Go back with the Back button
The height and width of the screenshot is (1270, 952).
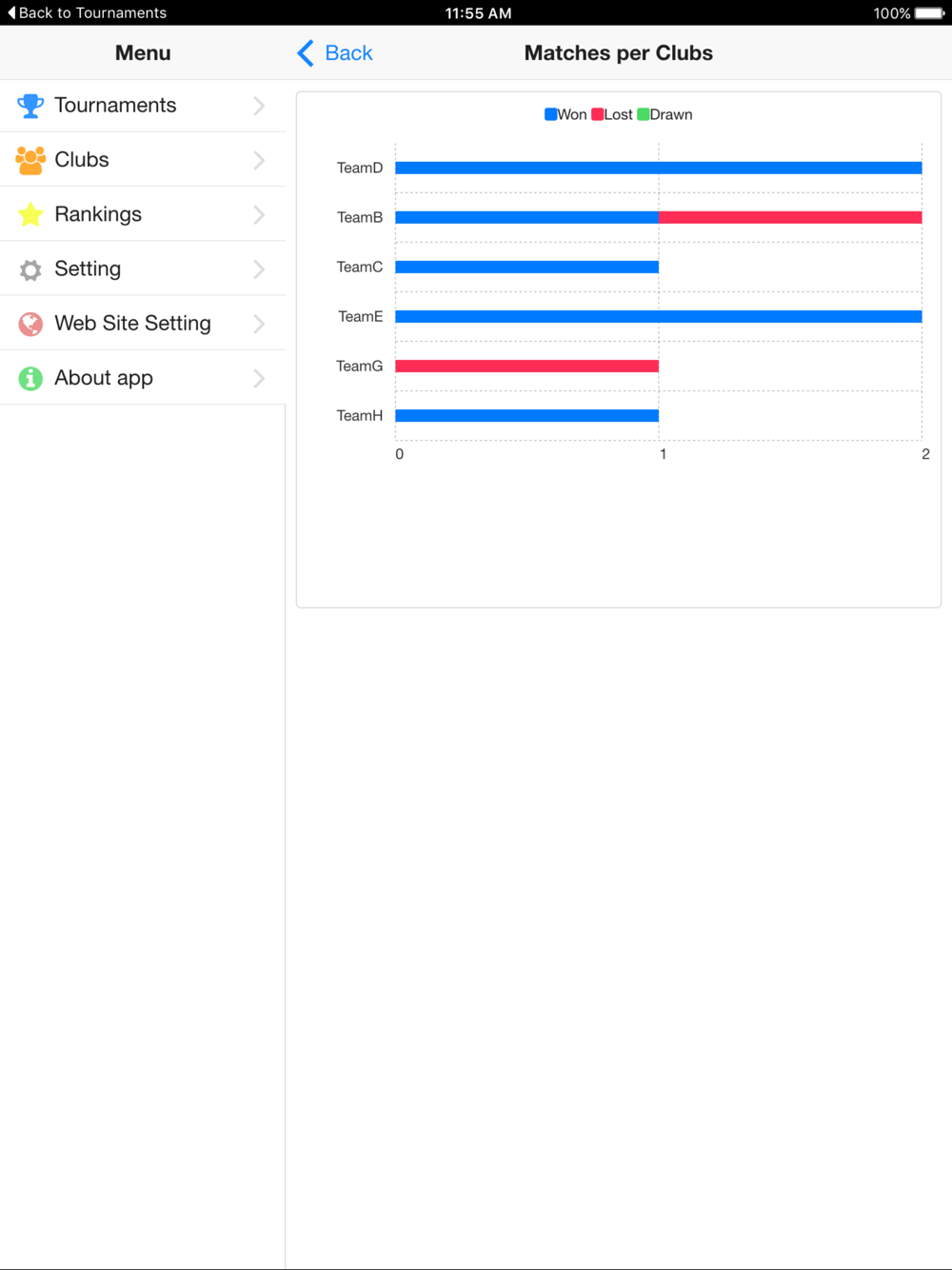[x=335, y=53]
